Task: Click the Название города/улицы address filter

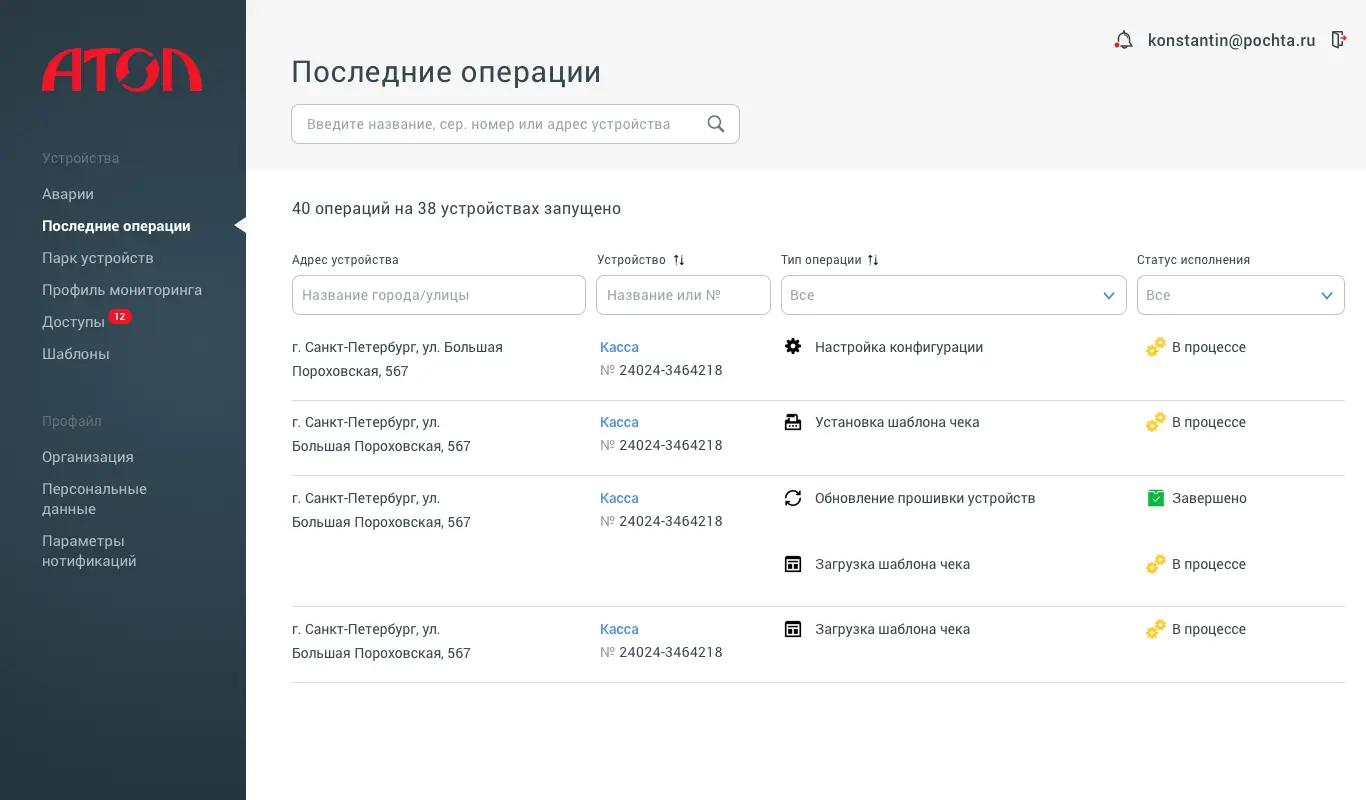Action: click(439, 295)
